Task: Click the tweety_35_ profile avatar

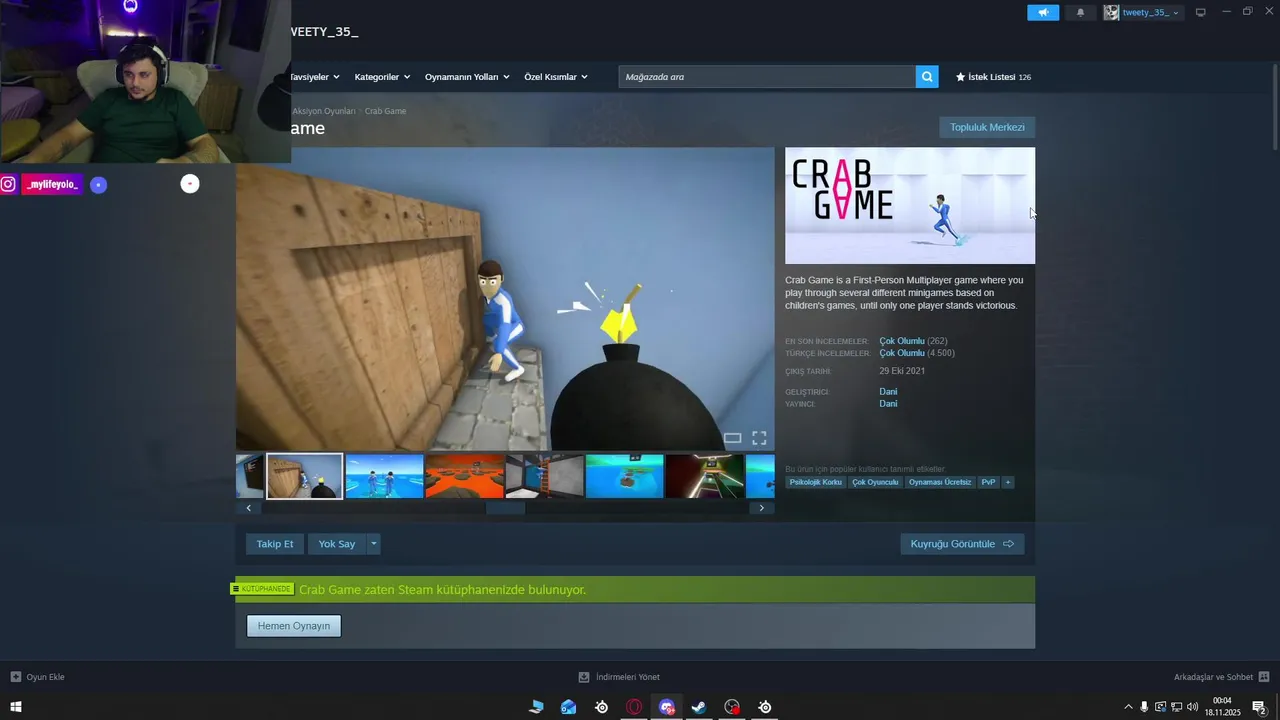Action: tap(1111, 13)
